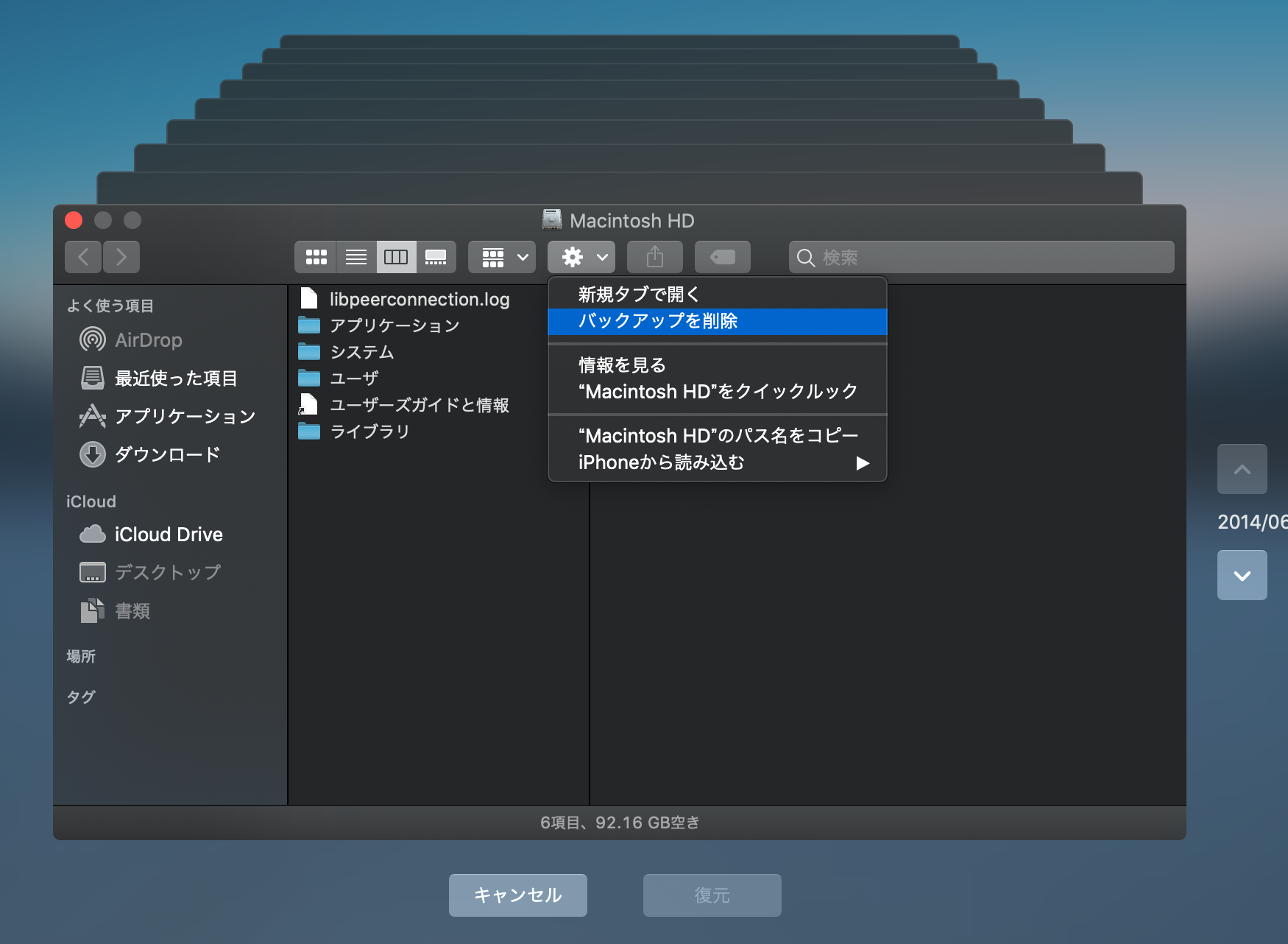Click the アプリケーション sidebar icon
Screen dimensions: 1288x944
pyautogui.click(x=93, y=416)
